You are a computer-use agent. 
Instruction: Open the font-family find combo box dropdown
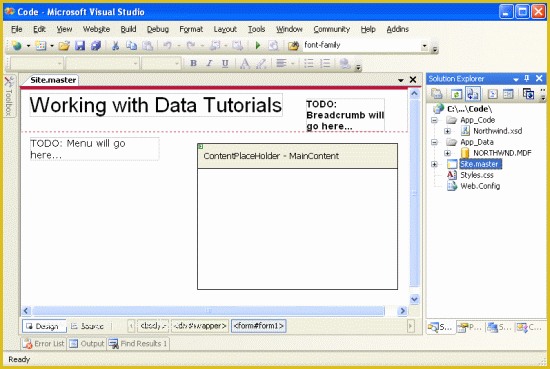[x=424, y=46]
